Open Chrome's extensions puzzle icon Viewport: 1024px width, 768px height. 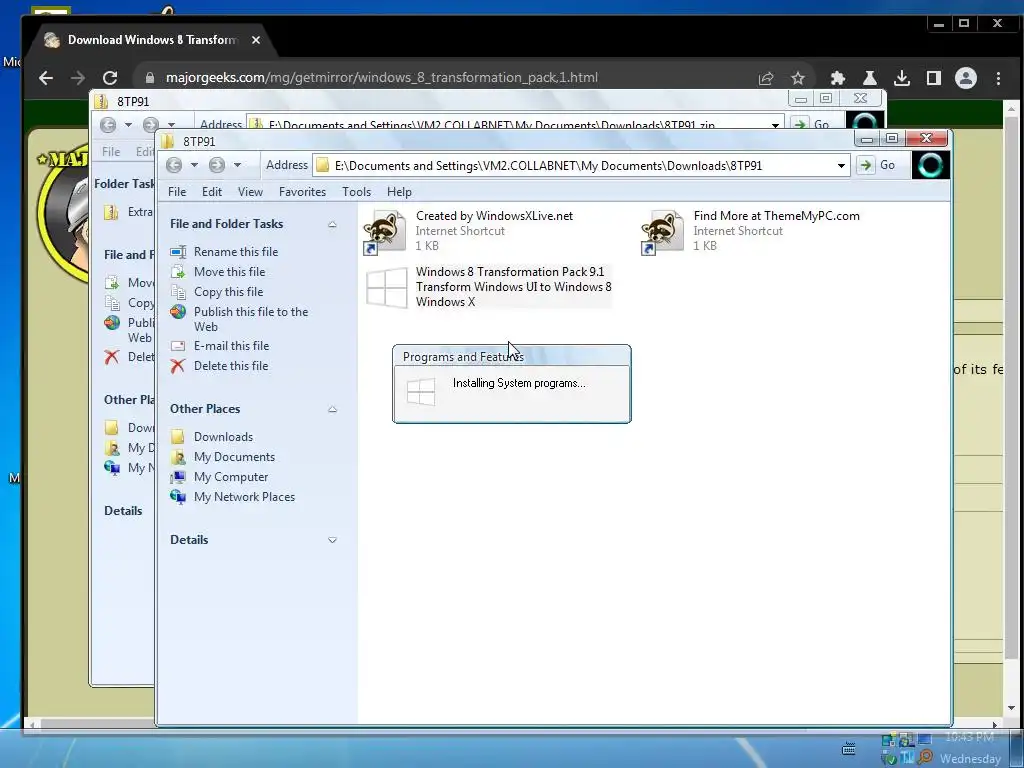click(837, 78)
